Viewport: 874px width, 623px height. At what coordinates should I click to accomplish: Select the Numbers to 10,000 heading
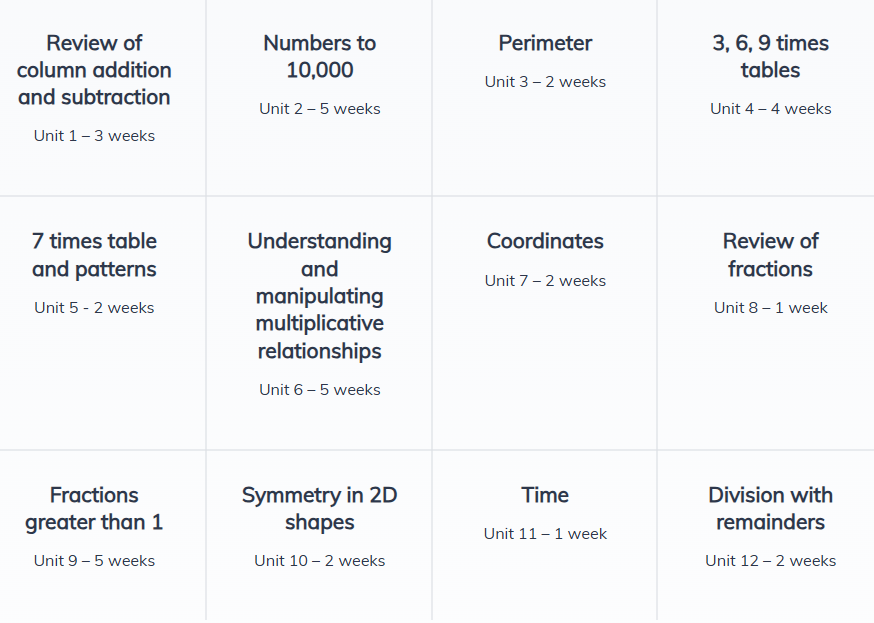pos(319,57)
